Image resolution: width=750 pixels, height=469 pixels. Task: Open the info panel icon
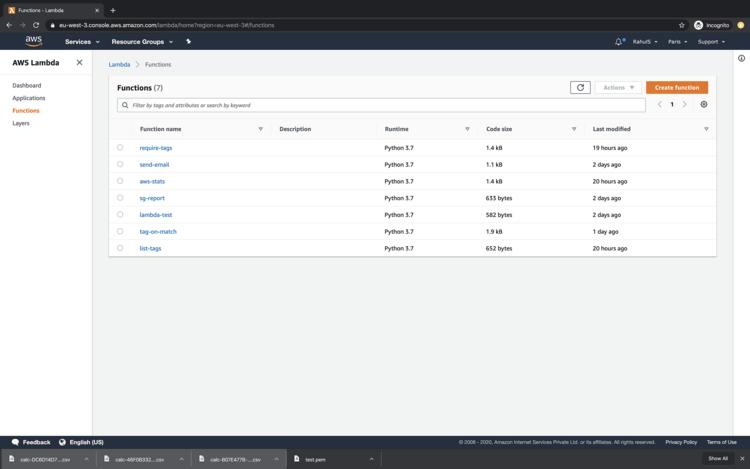[x=741, y=58]
